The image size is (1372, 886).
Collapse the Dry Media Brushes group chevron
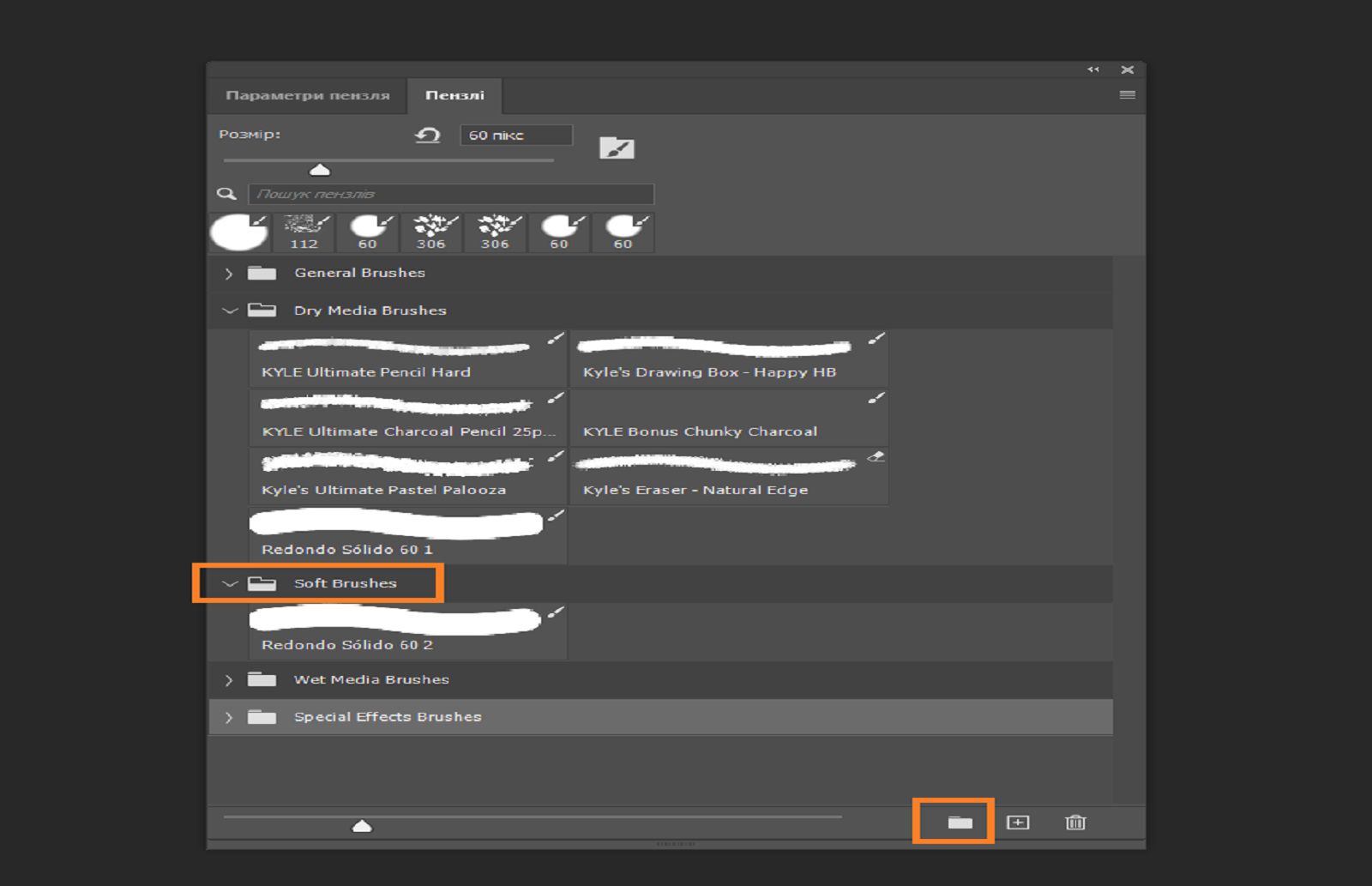tap(229, 310)
